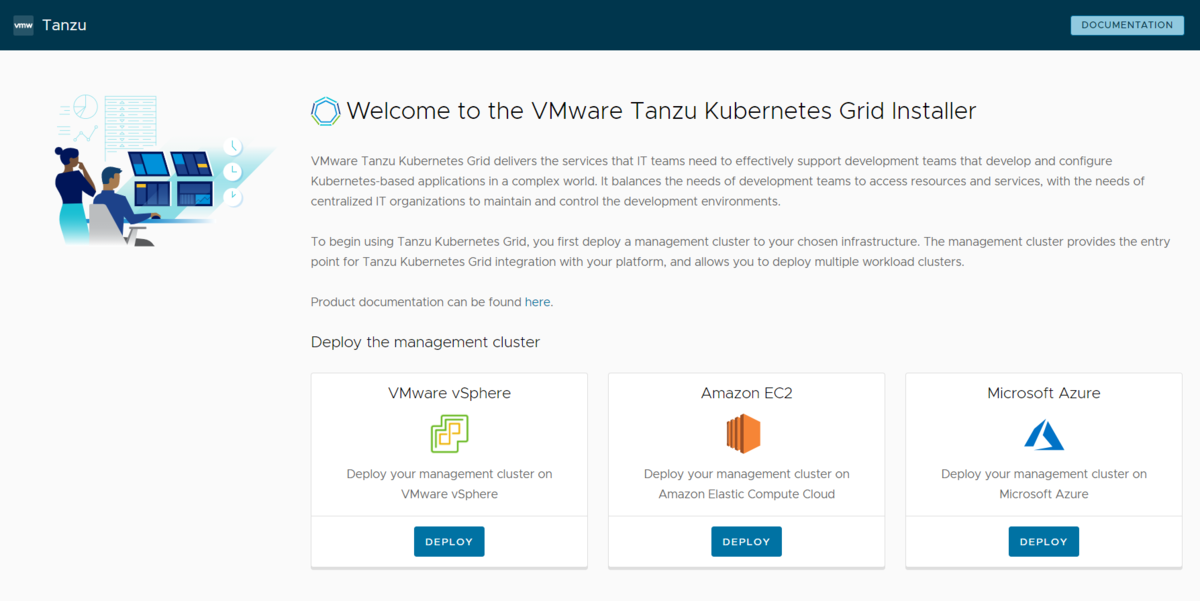The height and width of the screenshot is (601, 1200).
Task: Click the Azure card description text
Action: tap(1044, 484)
